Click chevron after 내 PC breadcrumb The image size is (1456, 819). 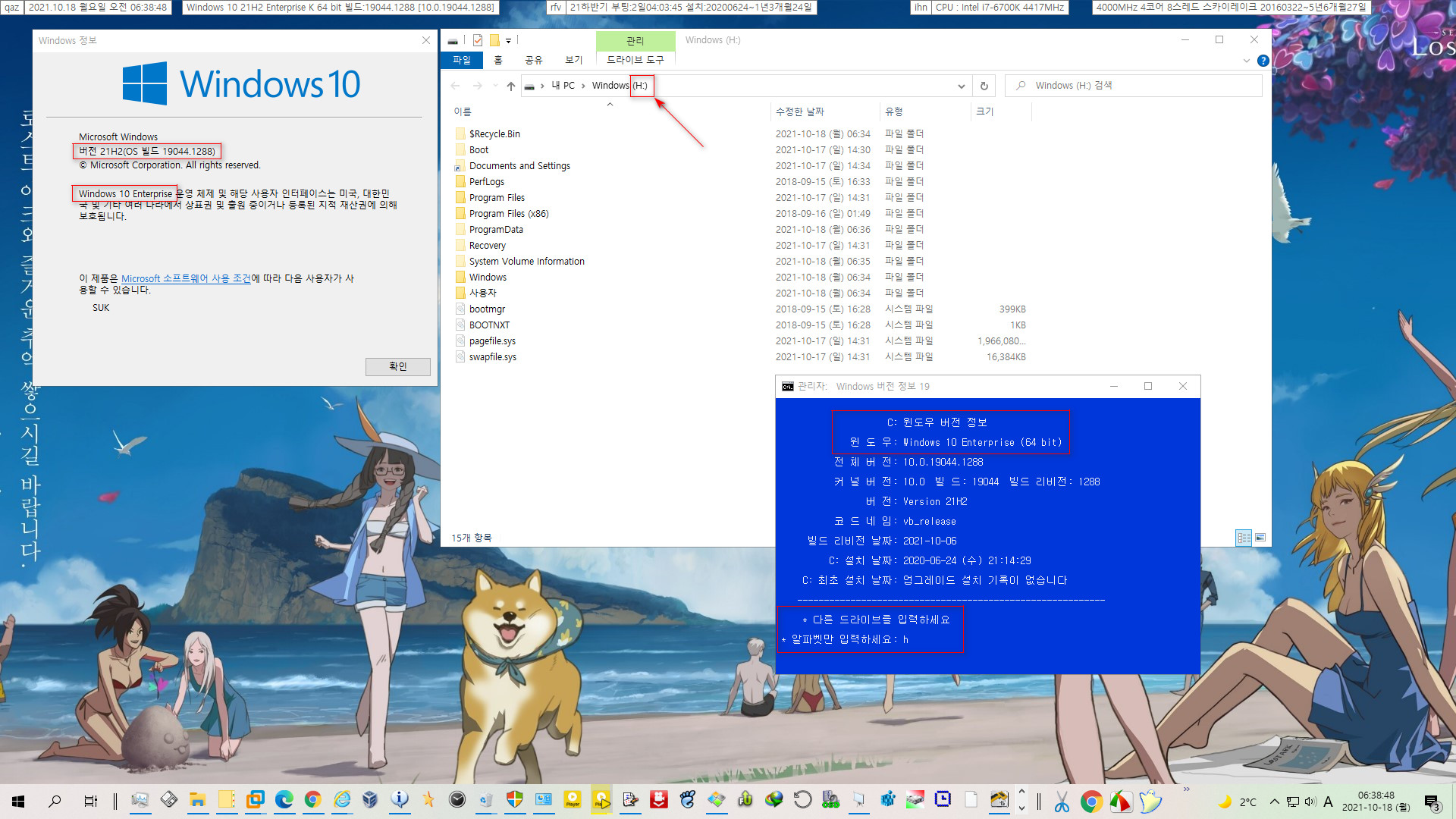(583, 86)
